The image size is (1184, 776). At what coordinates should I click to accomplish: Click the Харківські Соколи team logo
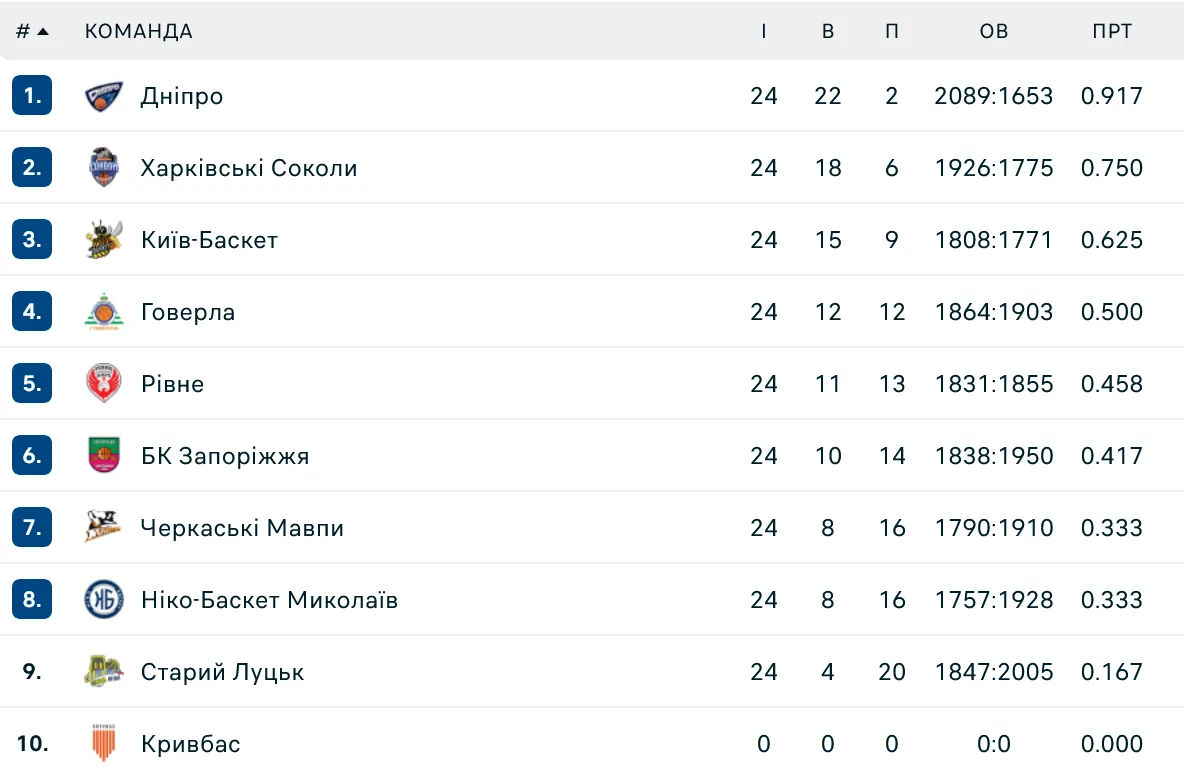click(x=104, y=168)
